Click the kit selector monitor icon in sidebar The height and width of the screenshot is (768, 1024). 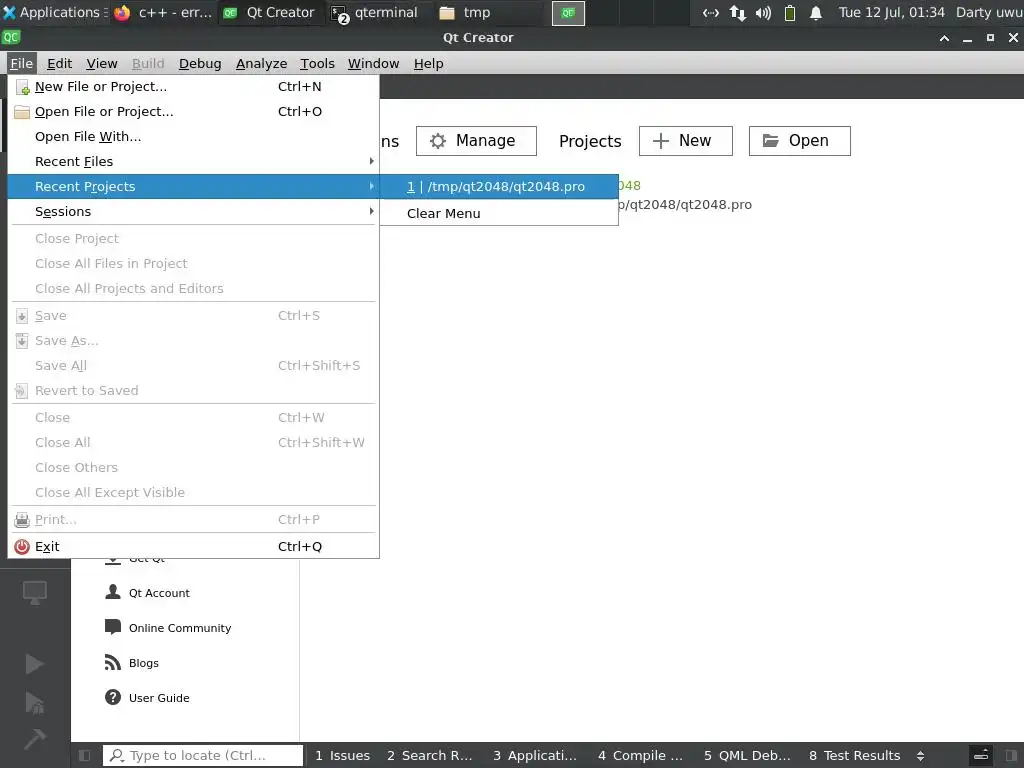[35, 592]
